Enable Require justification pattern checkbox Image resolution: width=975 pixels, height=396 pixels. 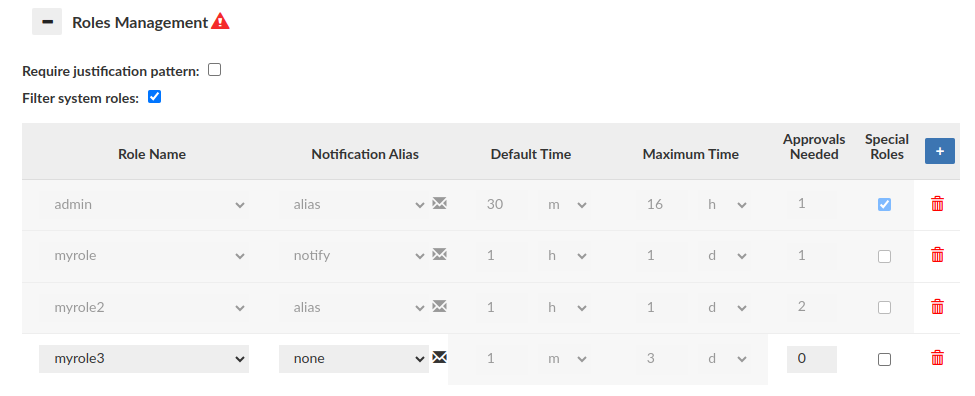click(x=215, y=70)
